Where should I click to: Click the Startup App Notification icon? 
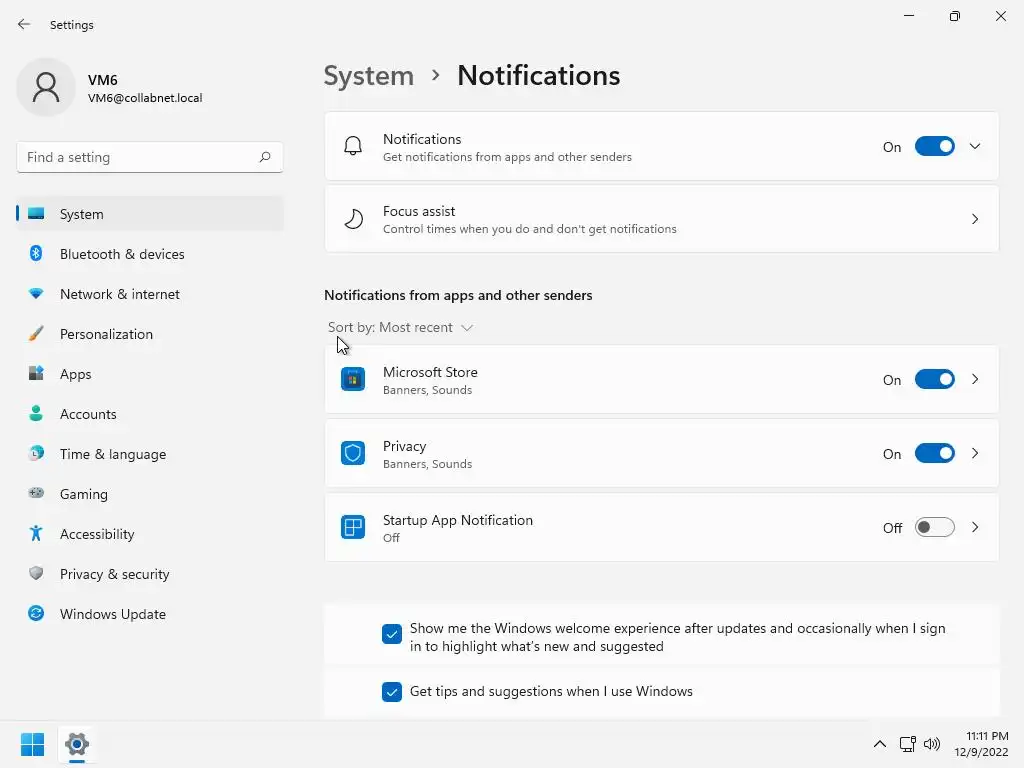pyautogui.click(x=353, y=527)
